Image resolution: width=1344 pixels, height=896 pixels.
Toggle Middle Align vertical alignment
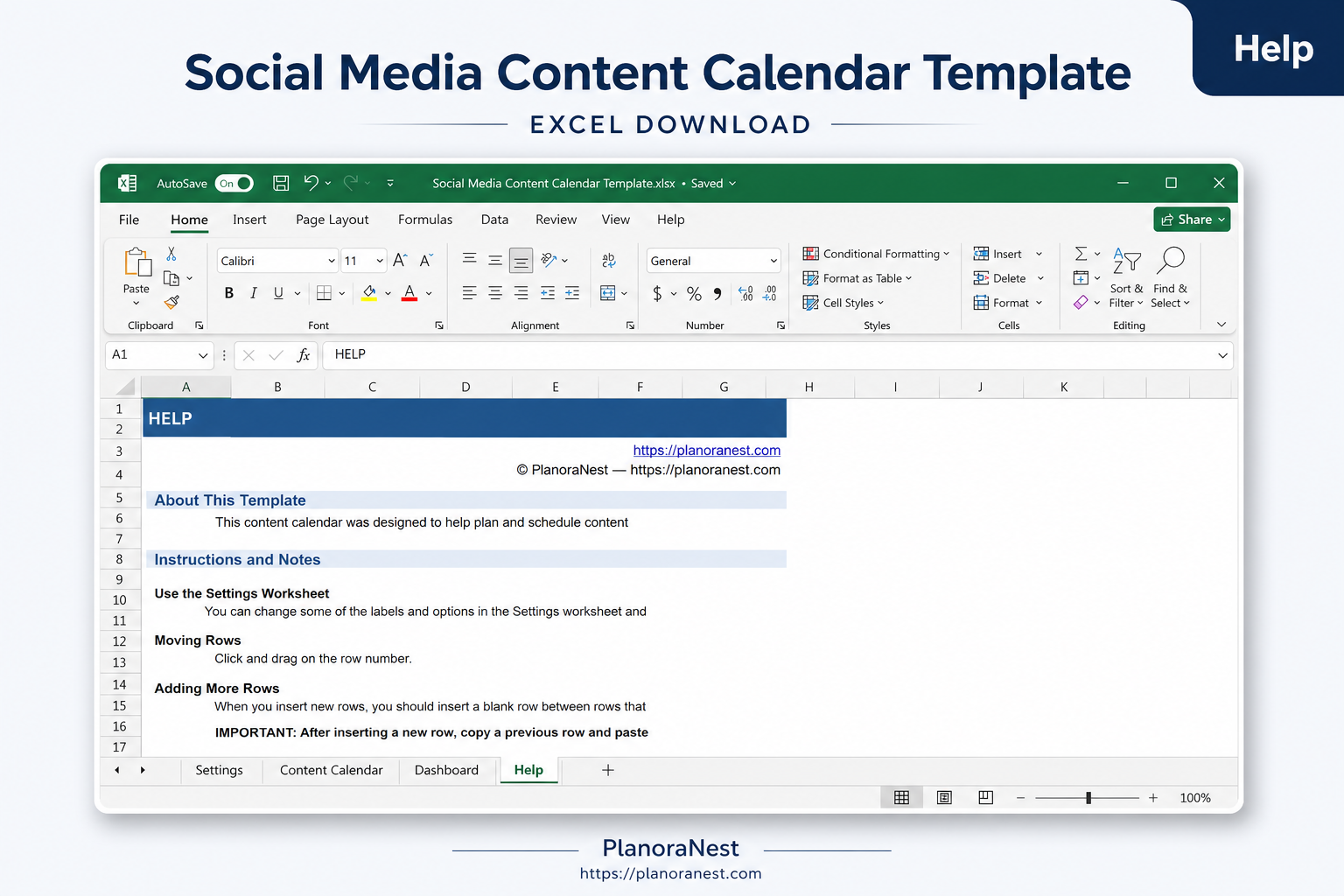495,260
